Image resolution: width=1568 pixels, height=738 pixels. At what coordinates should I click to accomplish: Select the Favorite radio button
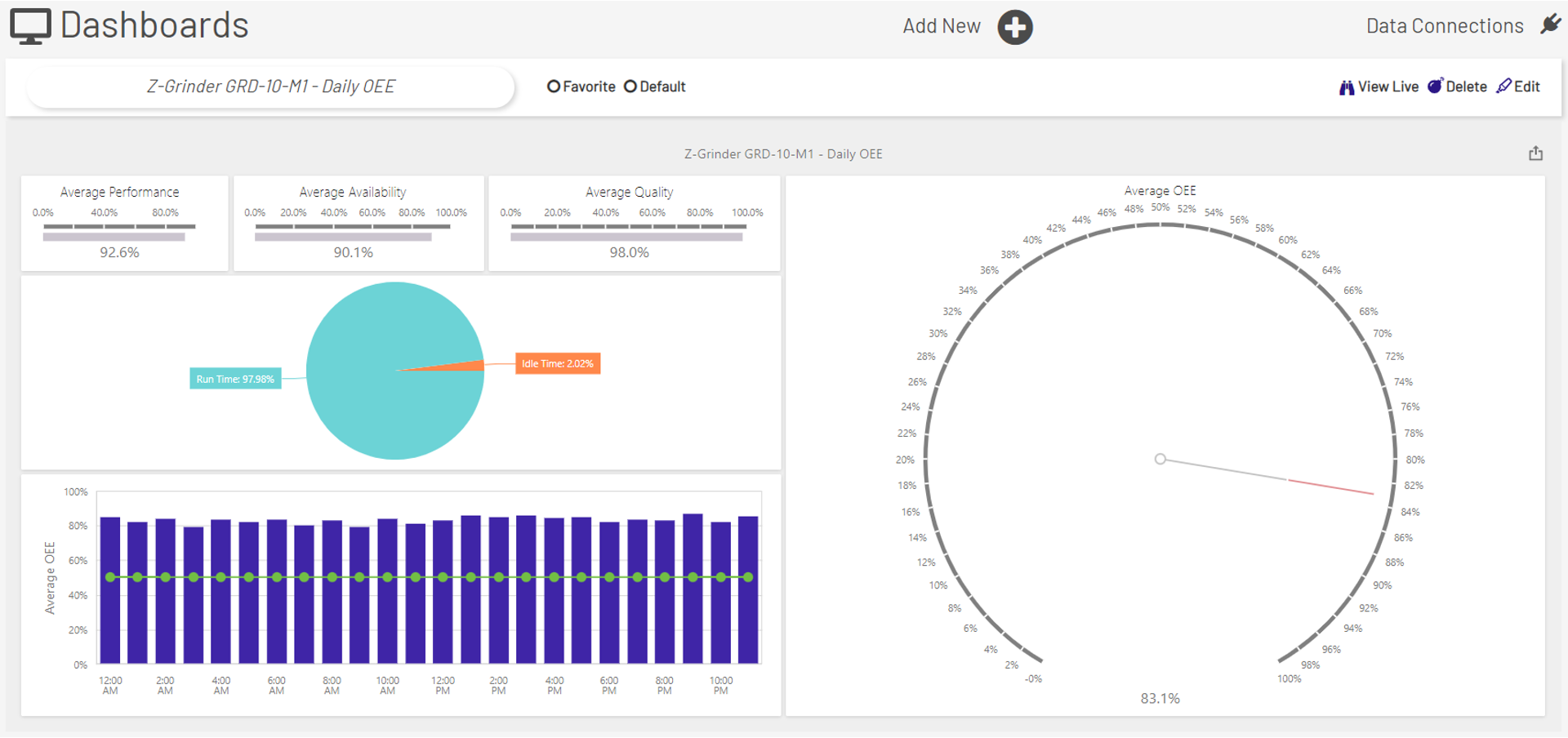point(555,86)
